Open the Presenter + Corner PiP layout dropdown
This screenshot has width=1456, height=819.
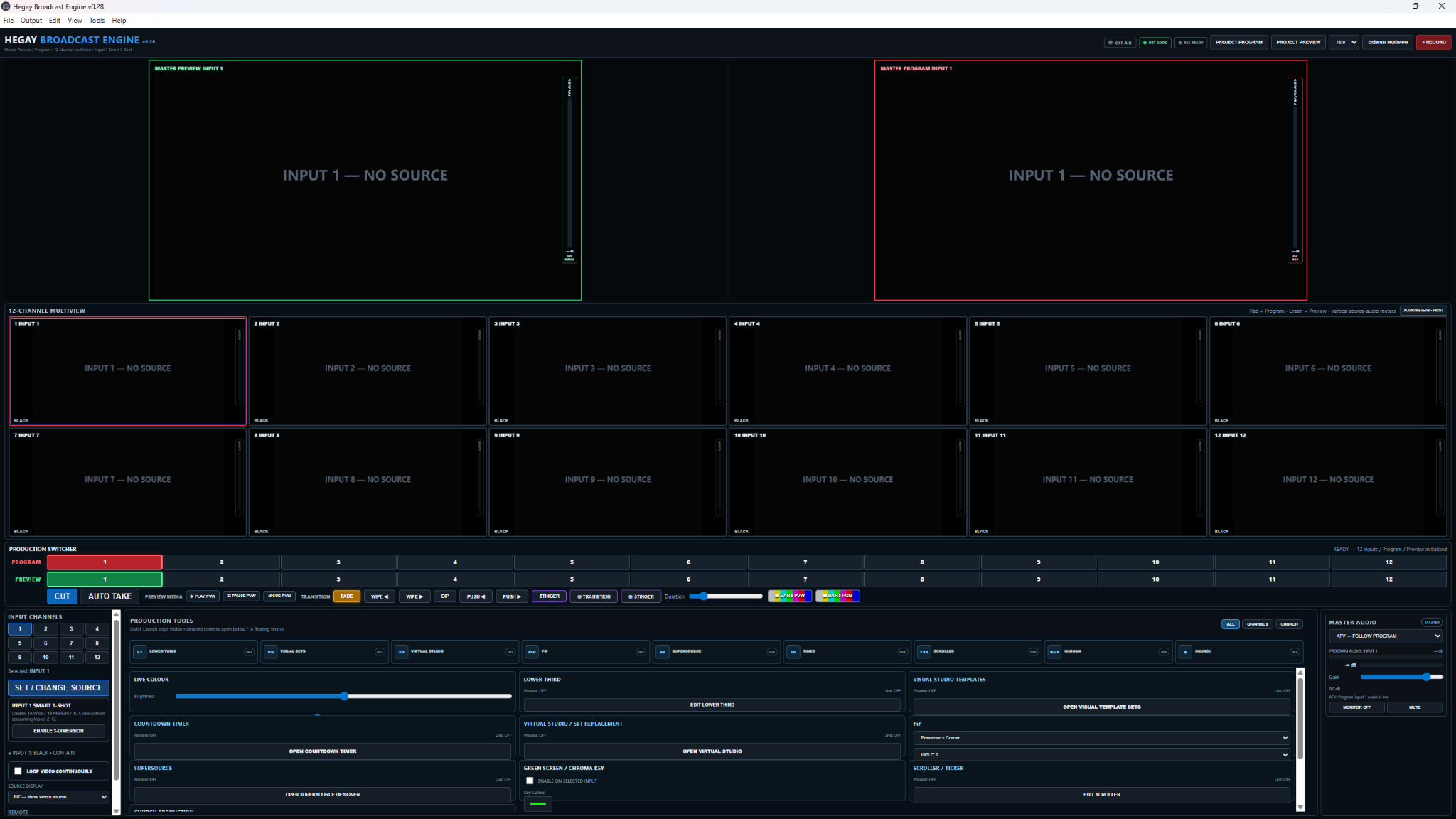(x=1101, y=738)
